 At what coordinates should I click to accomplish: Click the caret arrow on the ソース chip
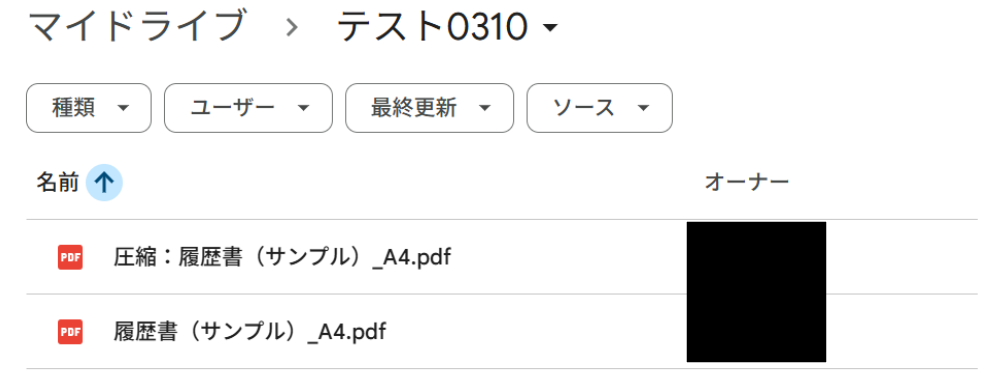click(x=643, y=108)
